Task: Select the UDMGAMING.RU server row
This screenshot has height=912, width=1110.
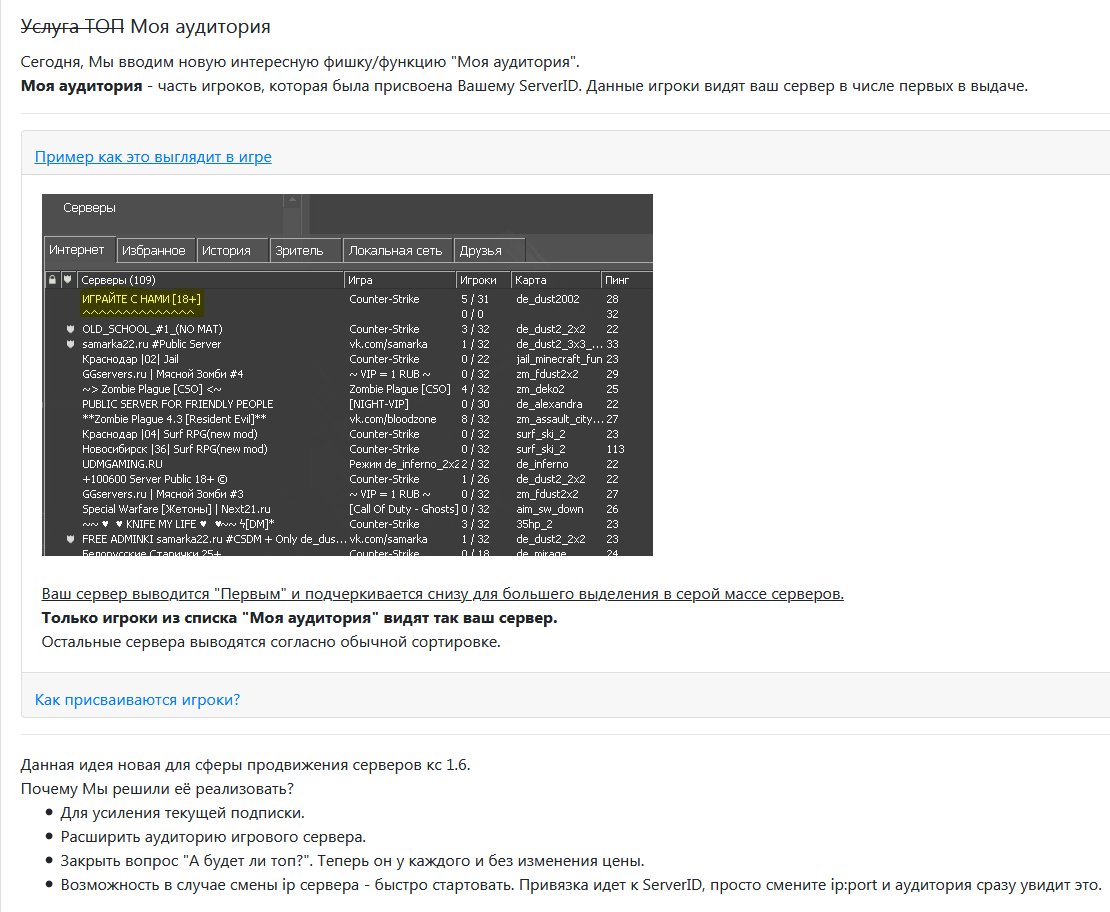Action: point(347,464)
